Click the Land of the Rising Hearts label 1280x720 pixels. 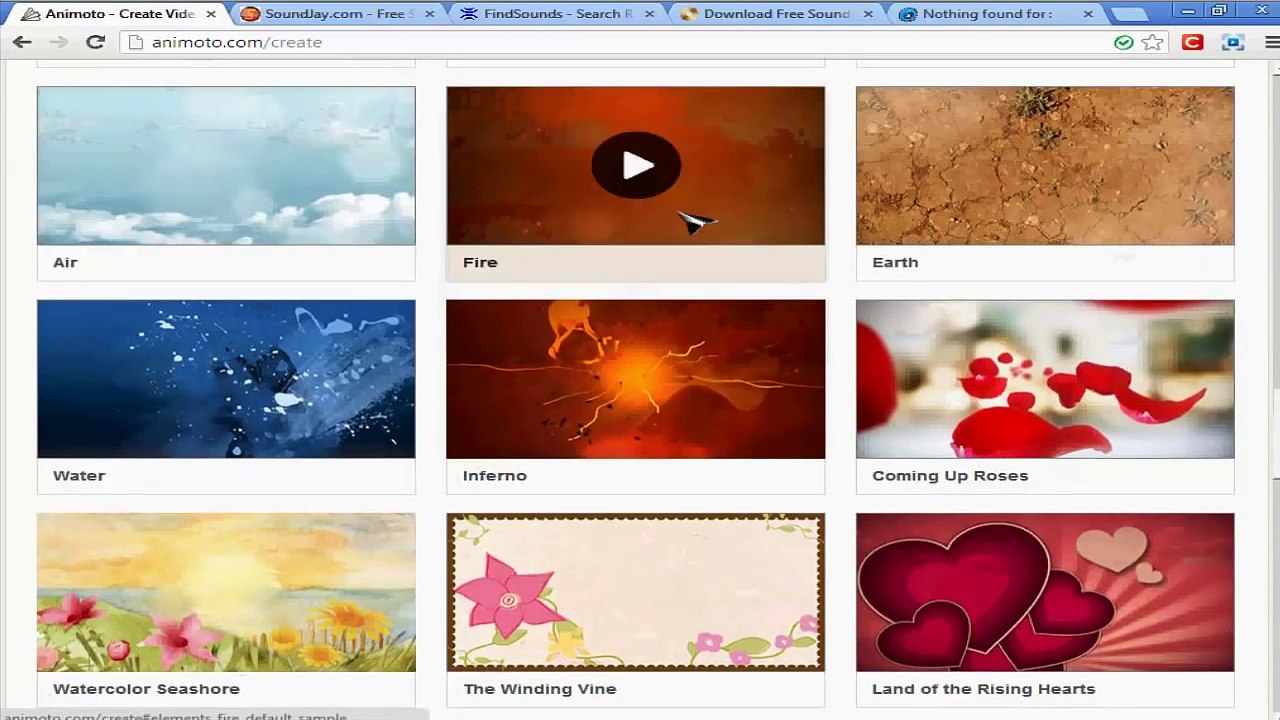point(984,688)
